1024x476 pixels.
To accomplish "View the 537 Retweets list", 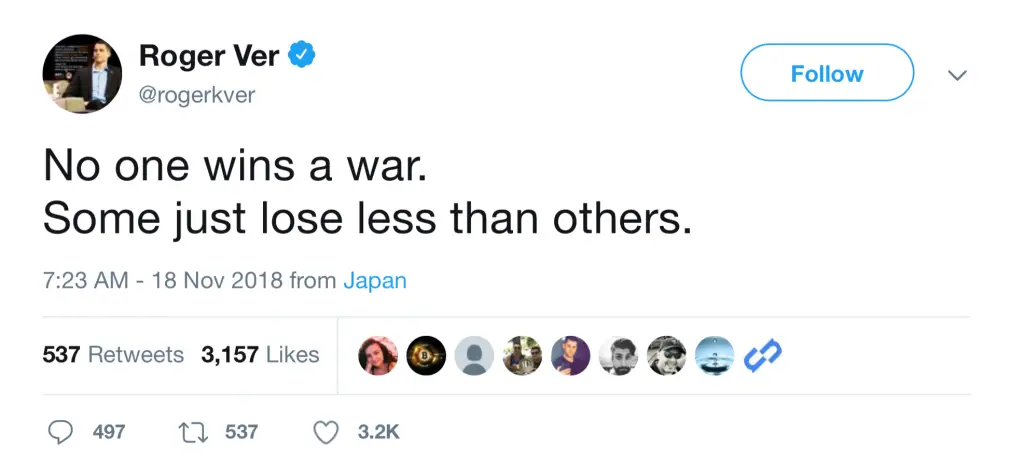I will coord(113,354).
